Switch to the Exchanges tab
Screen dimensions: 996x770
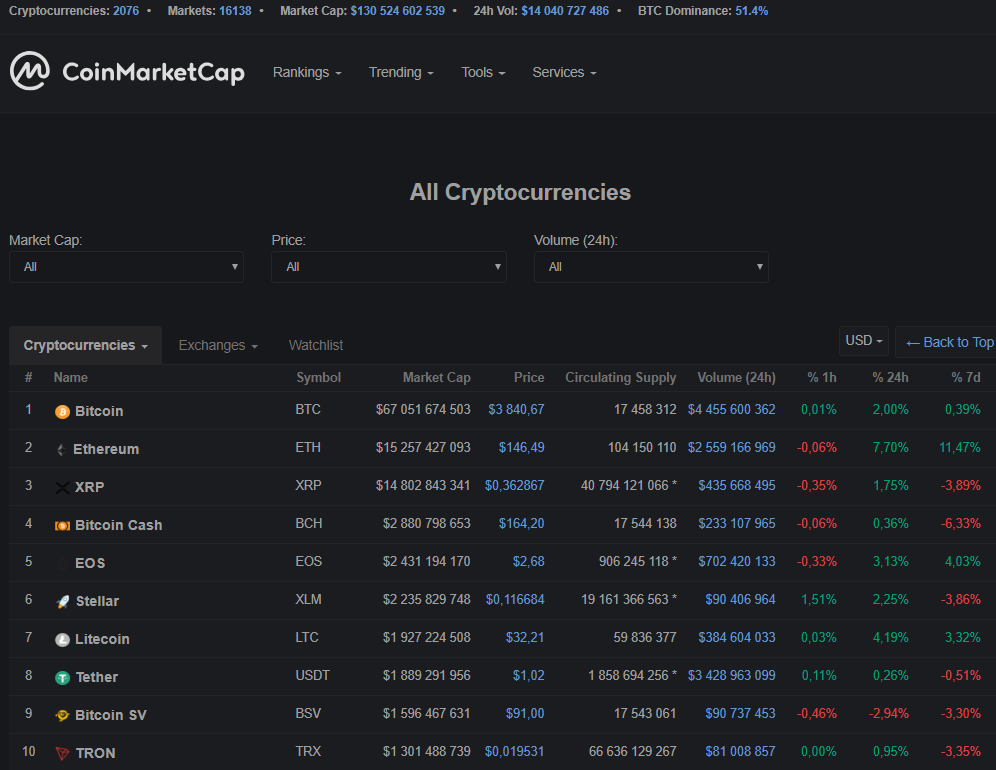point(218,345)
